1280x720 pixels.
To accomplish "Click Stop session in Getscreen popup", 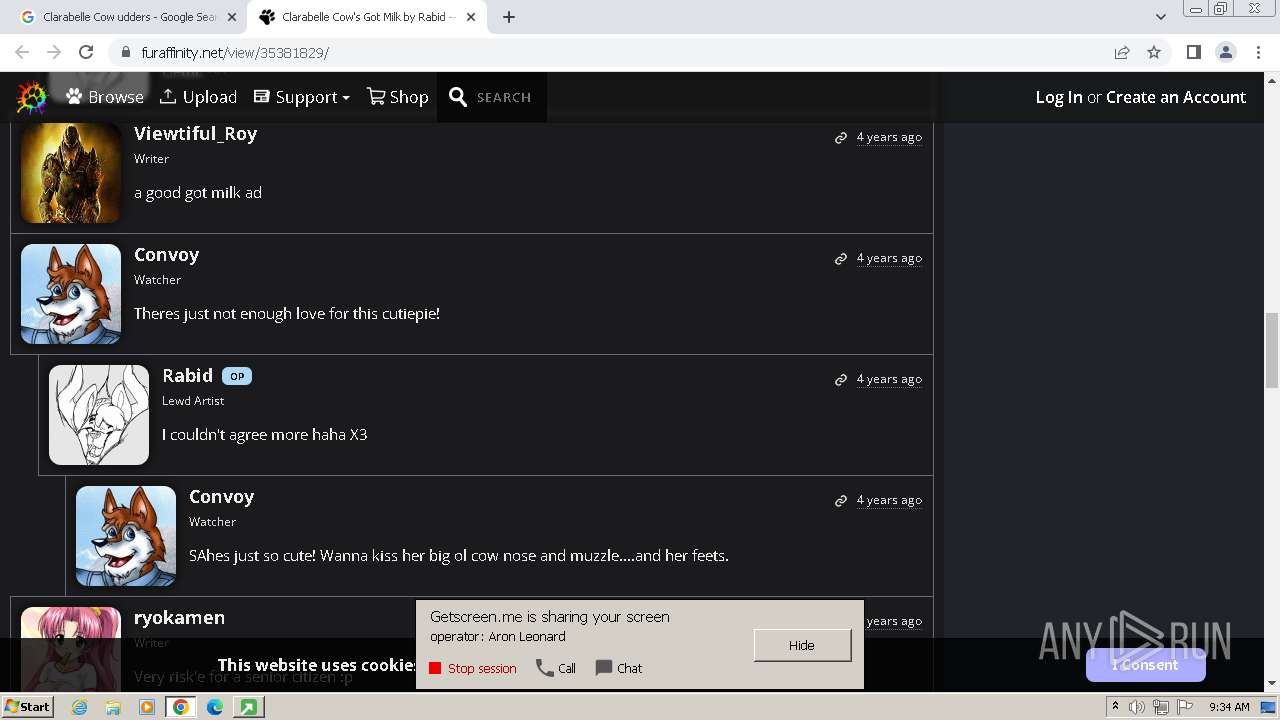I will coord(472,668).
